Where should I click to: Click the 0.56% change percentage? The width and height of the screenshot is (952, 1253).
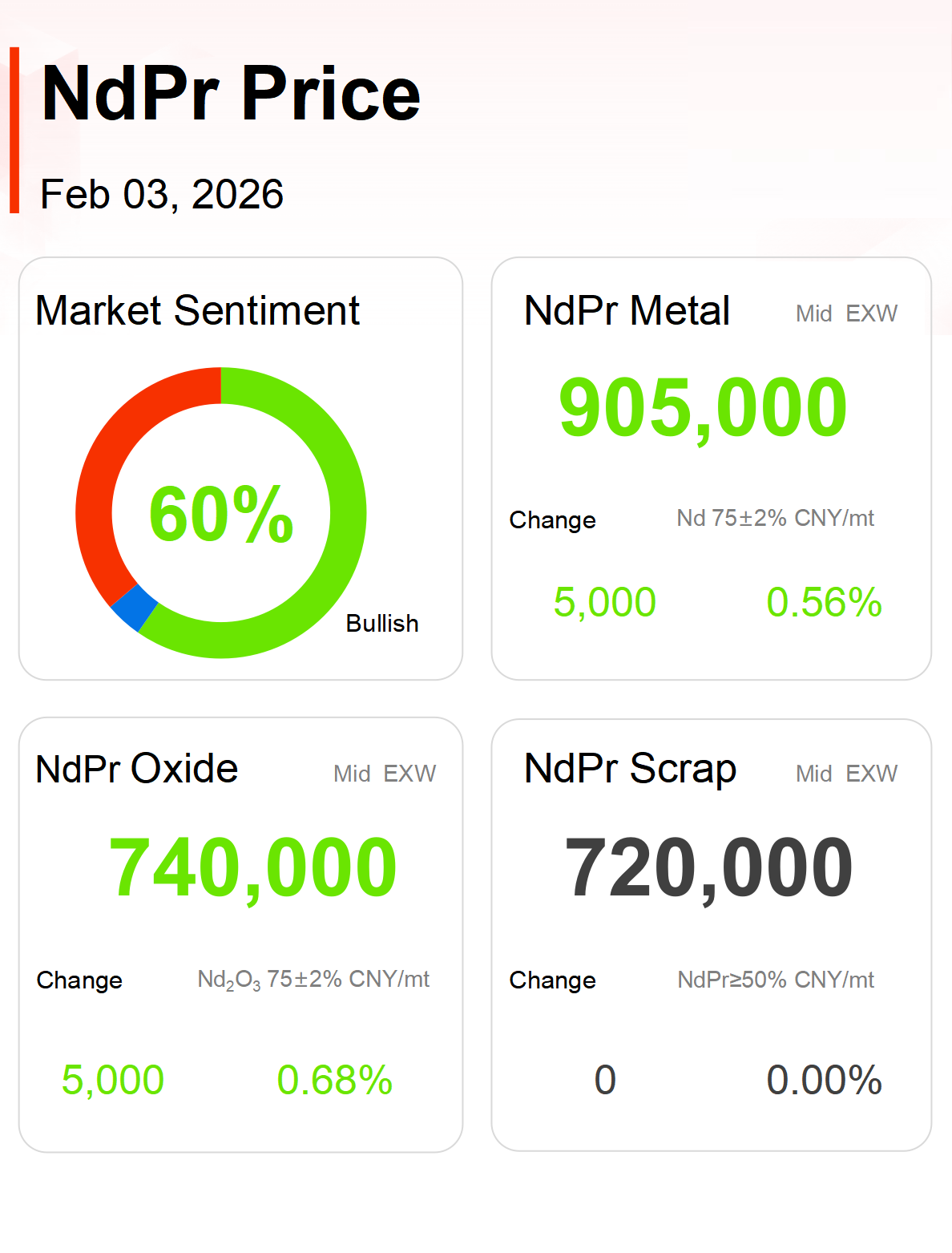[x=824, y=603]
